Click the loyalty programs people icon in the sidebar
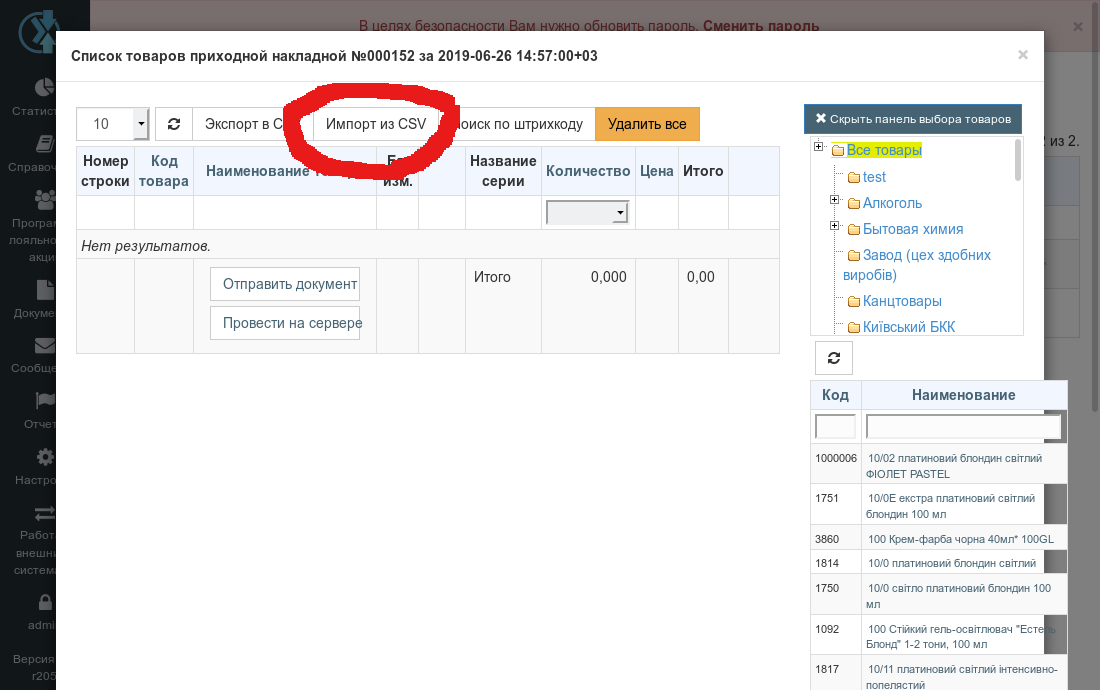The width and height of the screenshot is (1100, 690). pyautogui.click(x=45, y=200)
